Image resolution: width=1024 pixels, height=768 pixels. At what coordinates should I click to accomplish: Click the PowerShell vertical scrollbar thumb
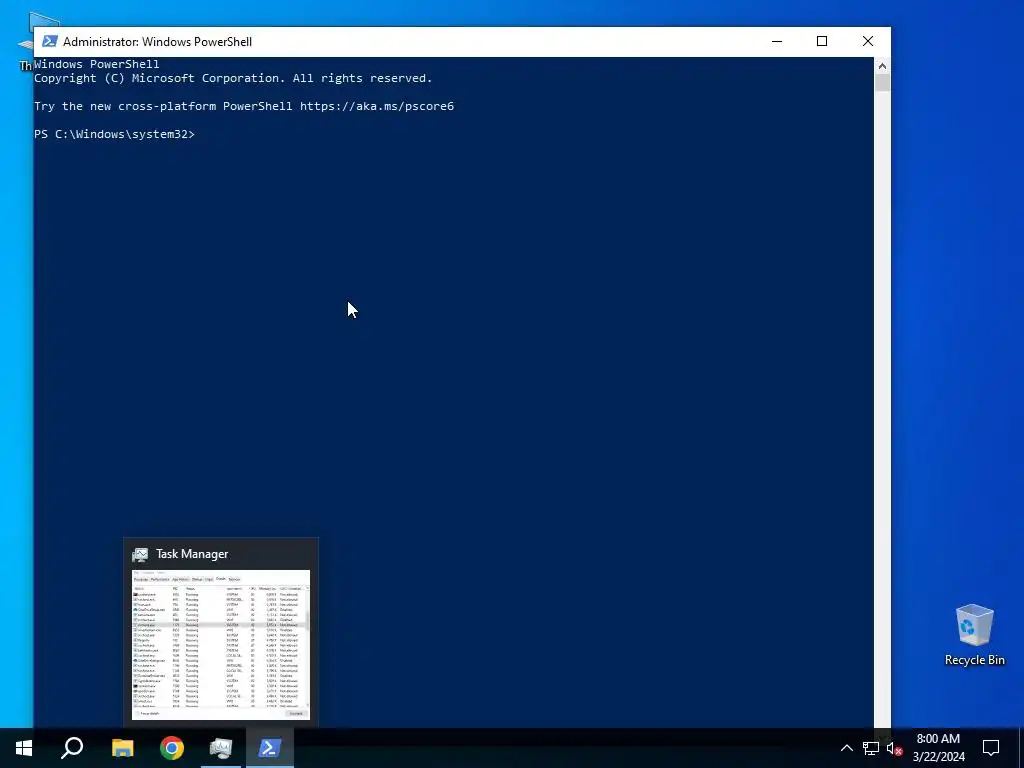(x=882, y=83)
